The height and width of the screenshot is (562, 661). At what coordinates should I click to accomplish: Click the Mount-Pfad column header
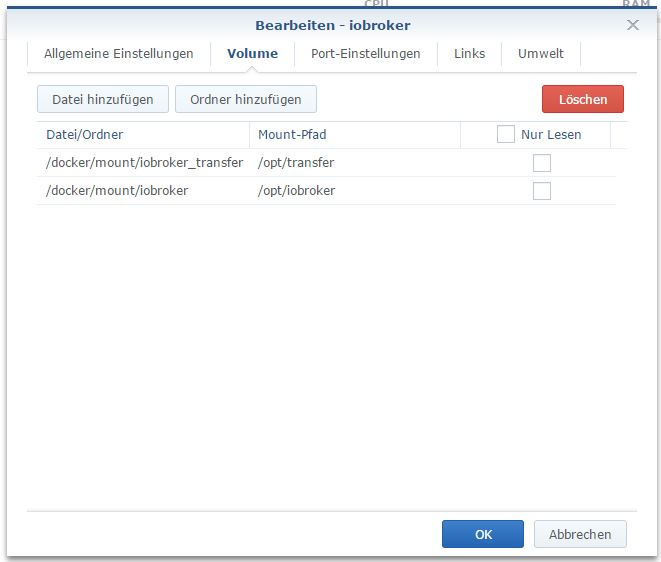355,135
